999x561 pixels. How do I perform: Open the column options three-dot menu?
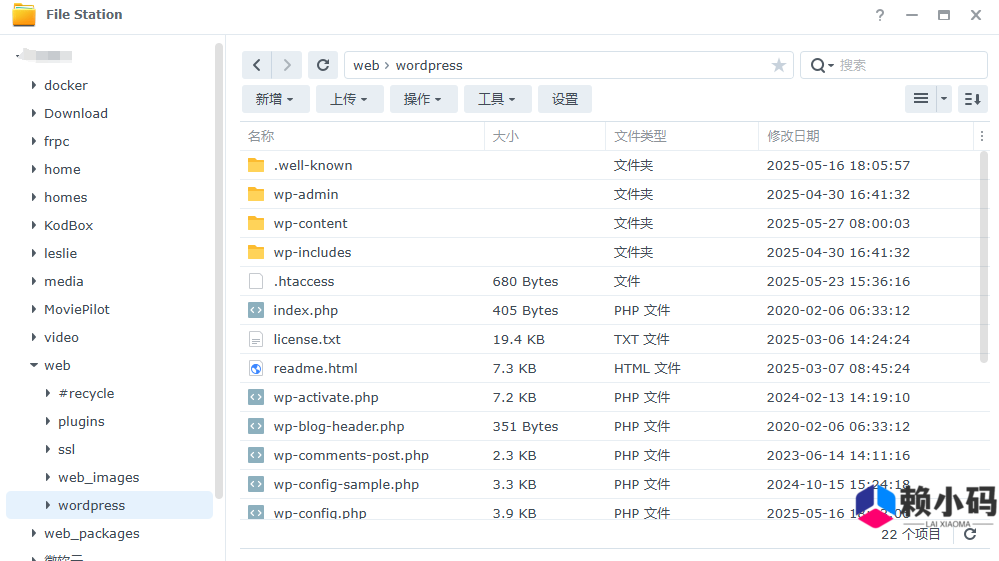pyautogui.click(x=982, y=136)
